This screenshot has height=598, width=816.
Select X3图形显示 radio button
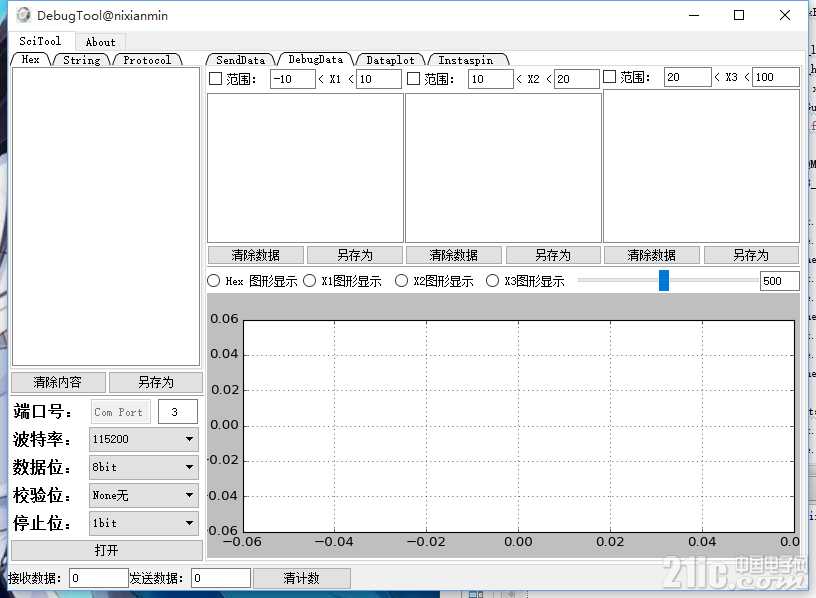(x=492, y=281)
